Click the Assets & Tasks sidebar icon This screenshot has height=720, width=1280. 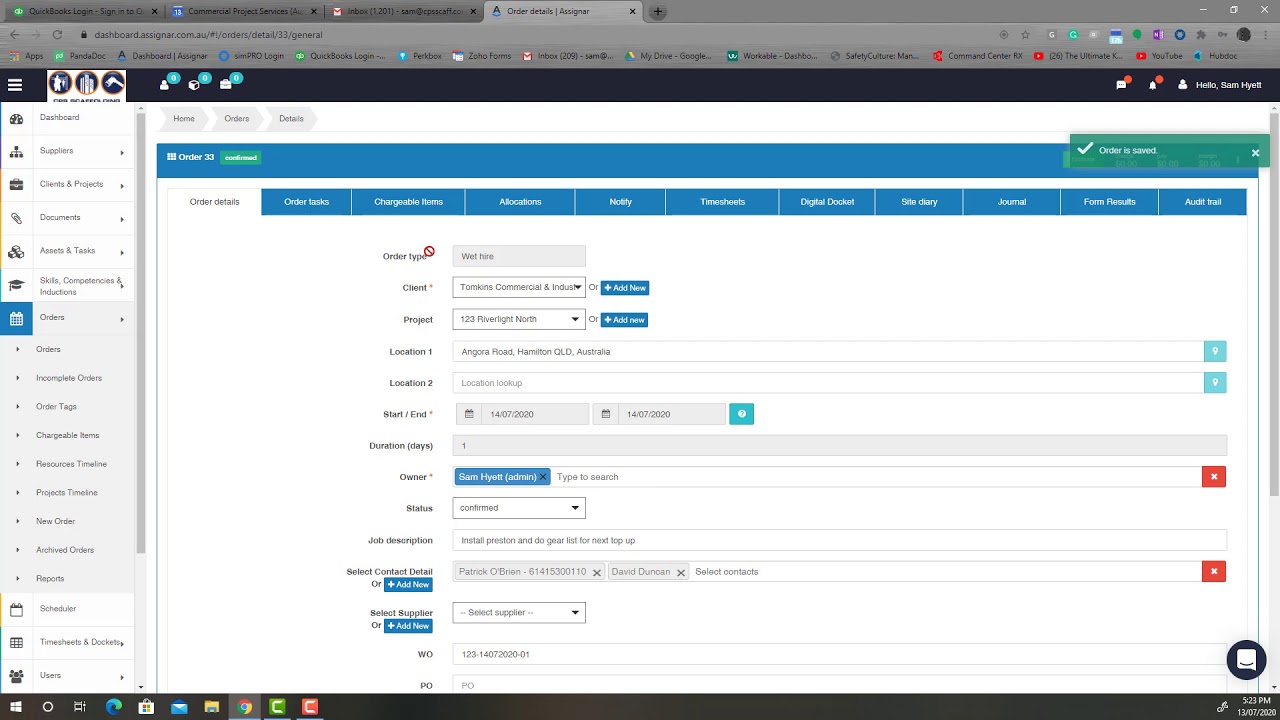tap(16, 252)
